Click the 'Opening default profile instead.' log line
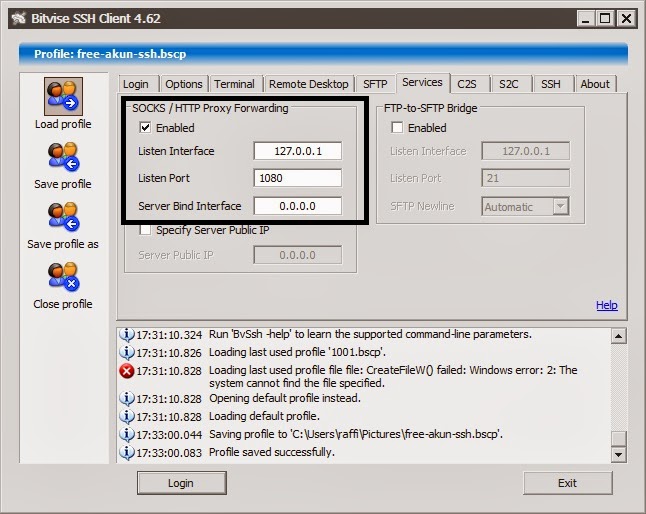 [x=285, y=398]
